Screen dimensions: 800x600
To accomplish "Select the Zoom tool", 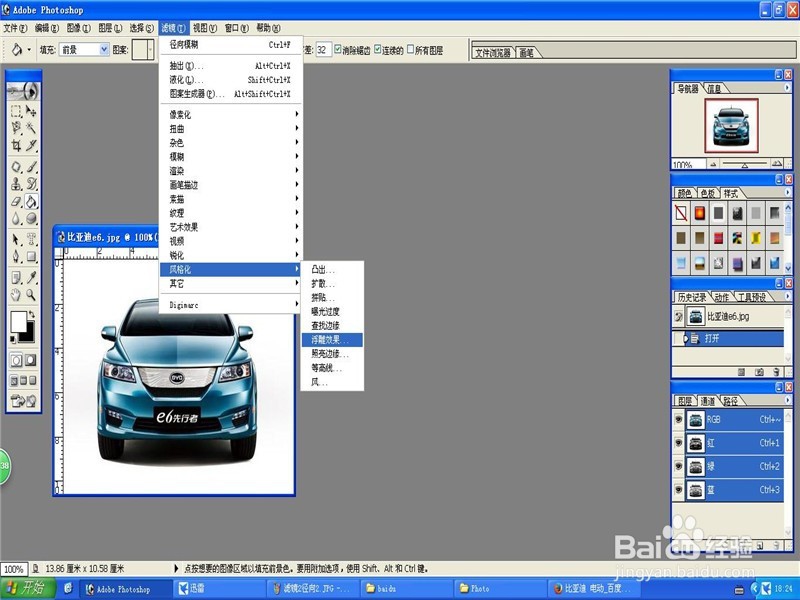I will (x=31, y=295).
